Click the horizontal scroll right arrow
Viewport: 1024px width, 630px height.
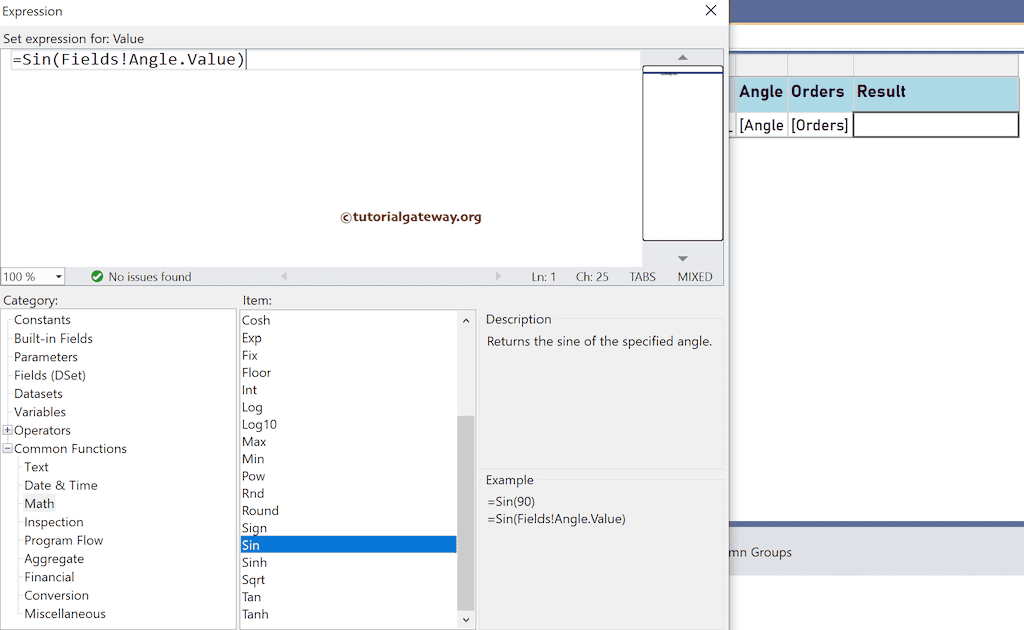click(x=498, y=277)
